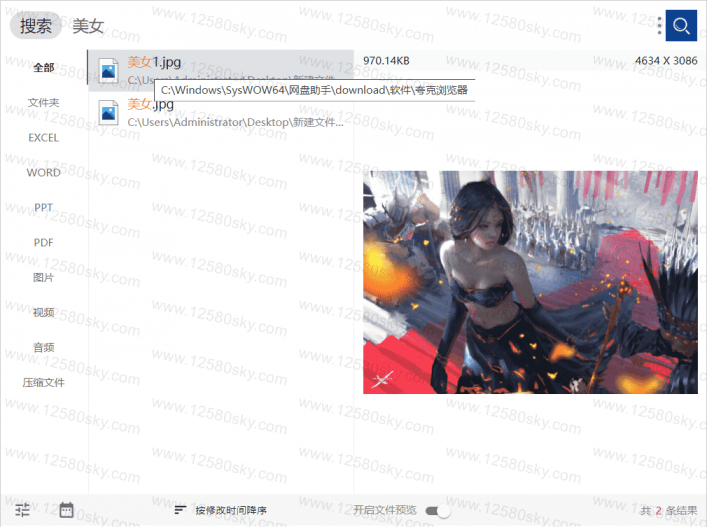Open the calendar date filter icon
The height and width of the screenshot is (527, 707).
(x=66, y=510)
